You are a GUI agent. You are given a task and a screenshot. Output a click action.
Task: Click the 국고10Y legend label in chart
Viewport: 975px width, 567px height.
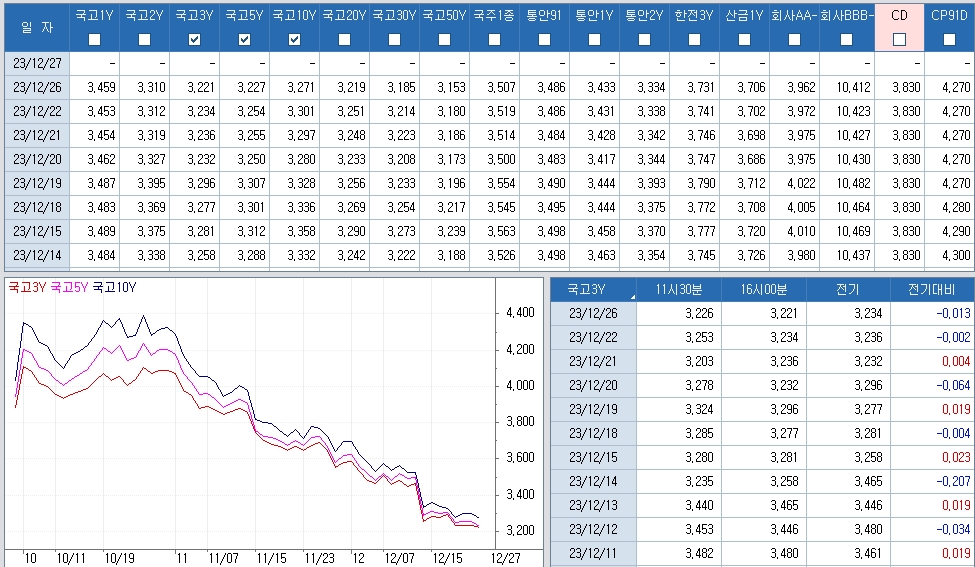tap(114, 287)
